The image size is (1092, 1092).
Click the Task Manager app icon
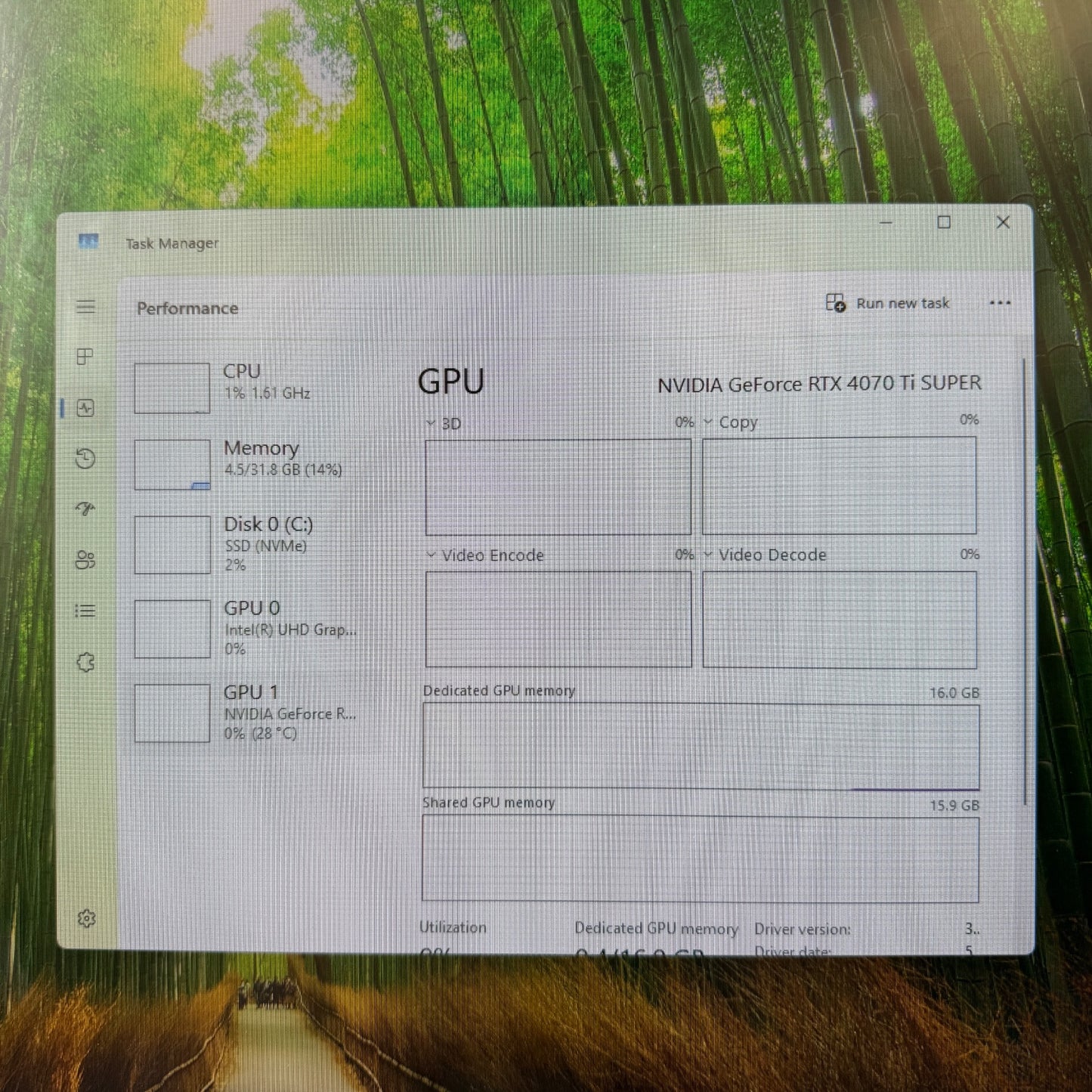pyautogui.click(x=88, y=242)
